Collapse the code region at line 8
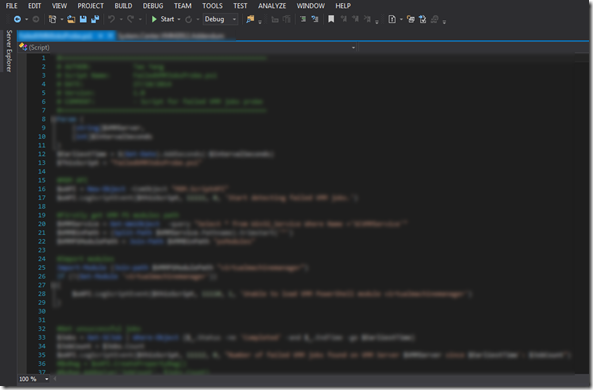This screenshot has height=390, width=593. tap(54, 119)
